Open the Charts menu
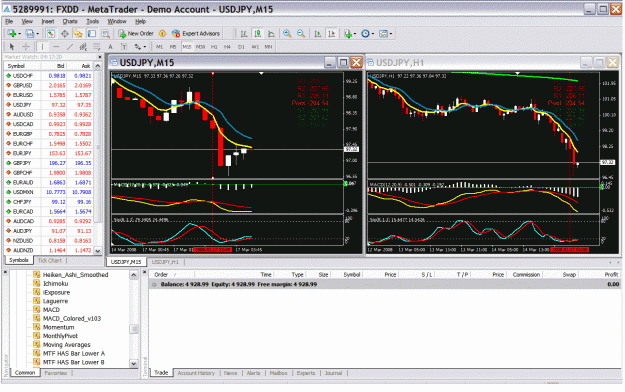Image resolution: width=625 pixels, height=392 pixels. click(70, 22)
